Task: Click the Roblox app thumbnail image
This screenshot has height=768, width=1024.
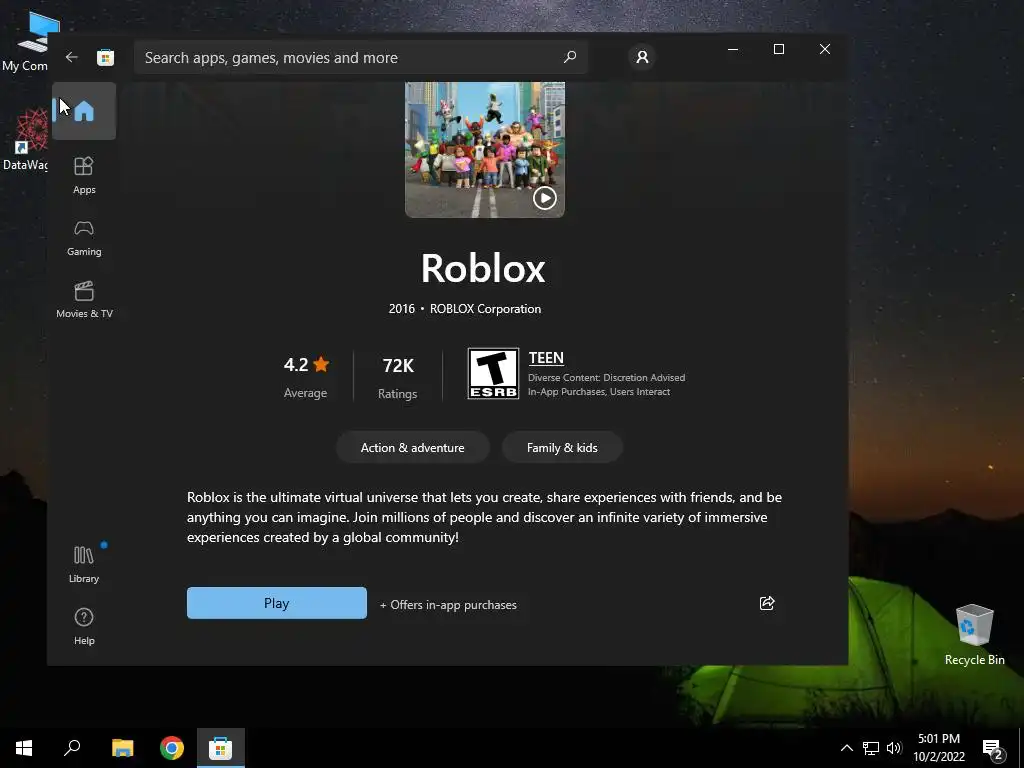Action: click(x=485, y=150)
